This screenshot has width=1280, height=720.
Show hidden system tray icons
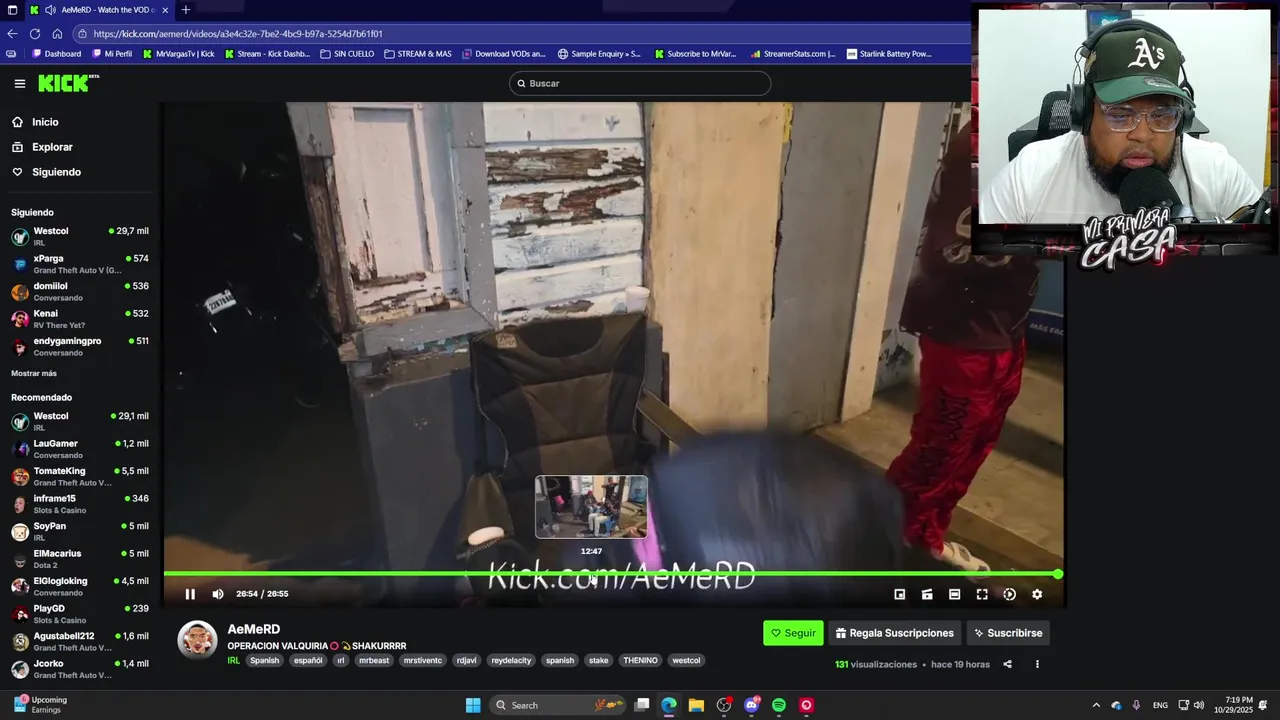(1096, 705)
